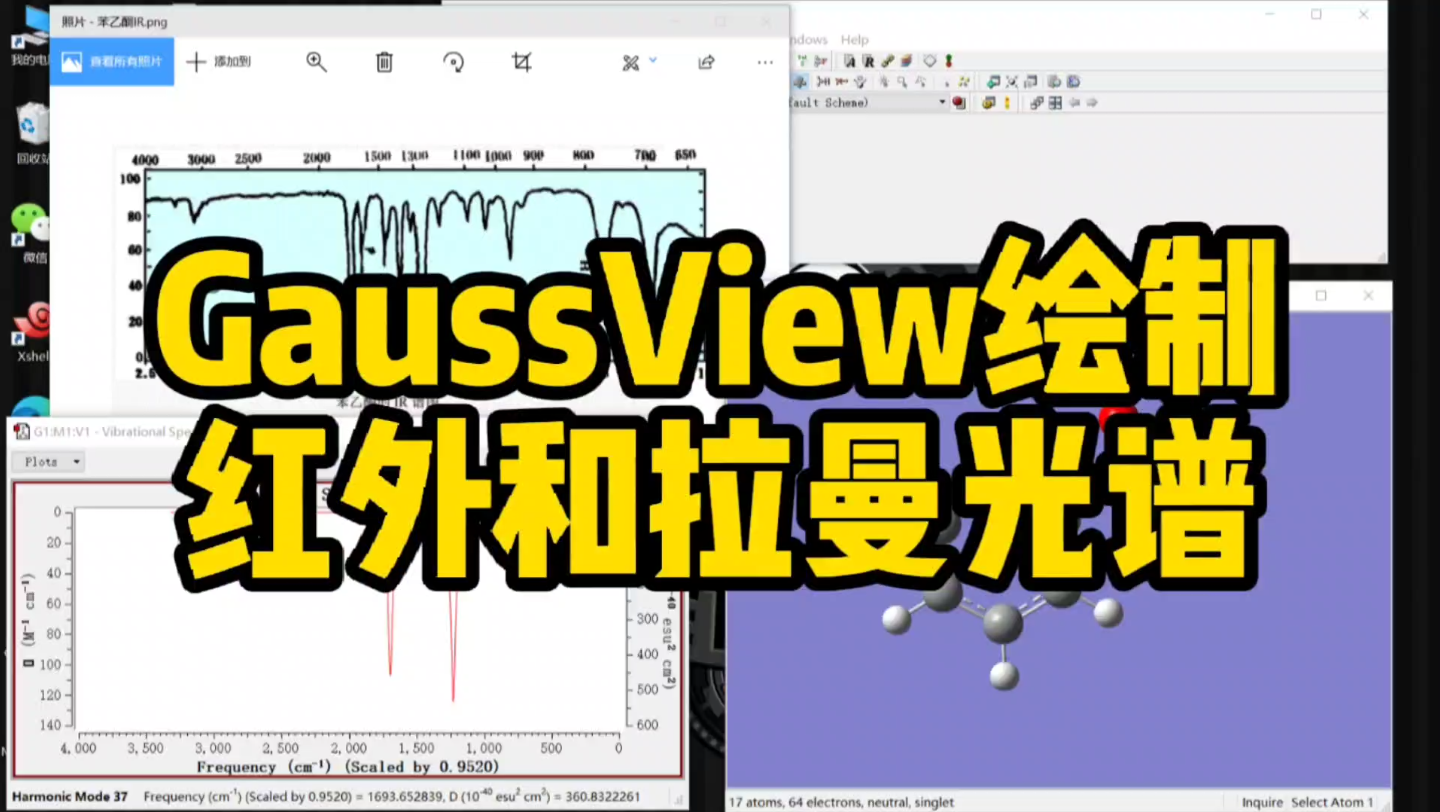
Task: Click the right arrow icon in GaussView toolbar
Action: click(x=1092, y=102)
